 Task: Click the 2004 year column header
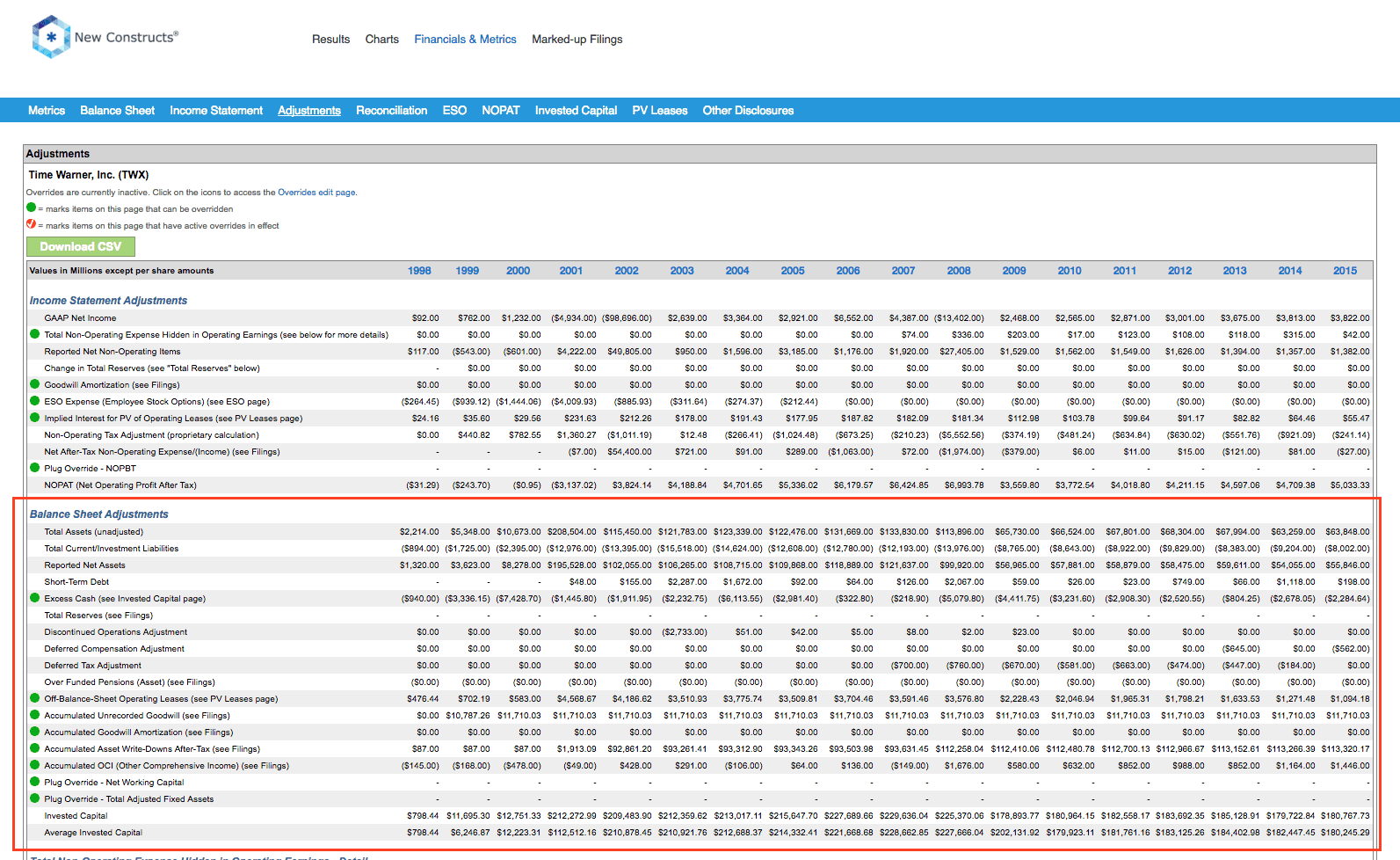click(737, 271)
